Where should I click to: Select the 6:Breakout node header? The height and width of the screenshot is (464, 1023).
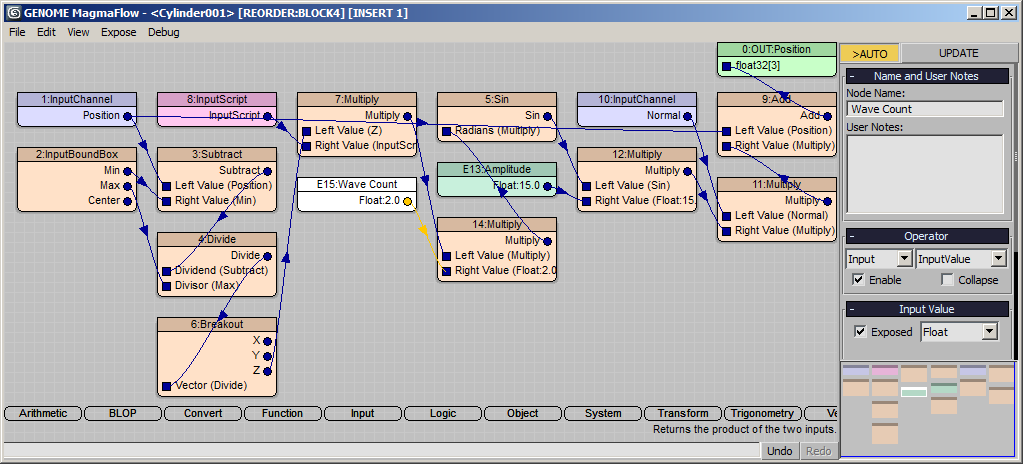217,324
